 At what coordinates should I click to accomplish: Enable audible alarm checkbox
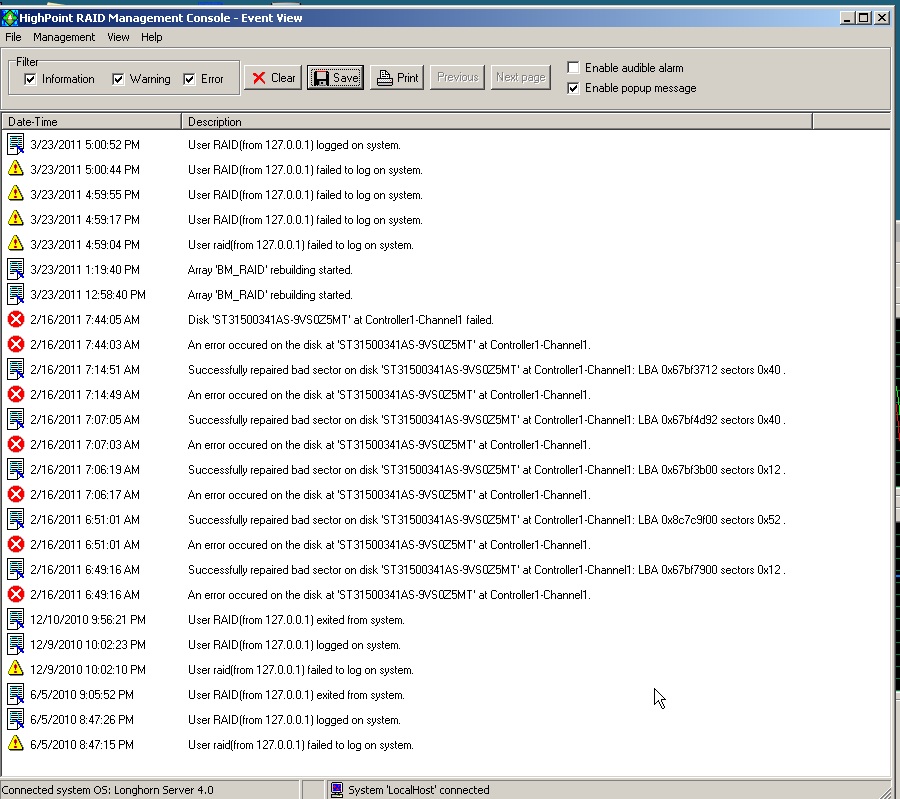[x=573, y=68]
